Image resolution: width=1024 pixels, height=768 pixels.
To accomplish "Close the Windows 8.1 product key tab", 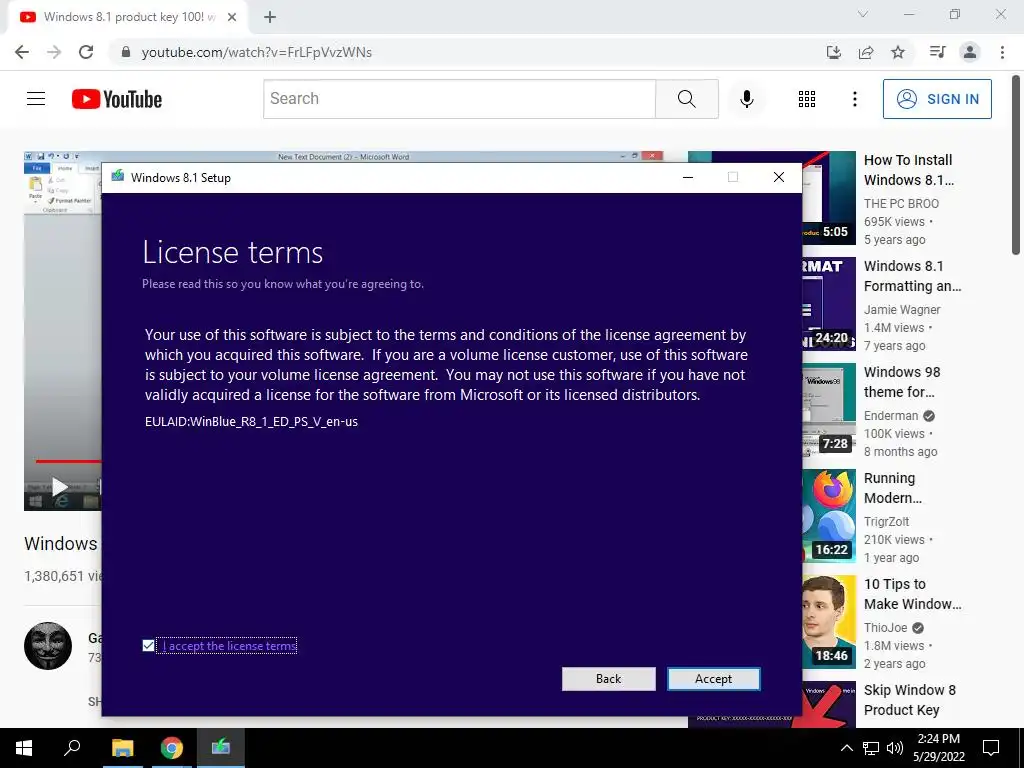I will [x=232, y=17].
